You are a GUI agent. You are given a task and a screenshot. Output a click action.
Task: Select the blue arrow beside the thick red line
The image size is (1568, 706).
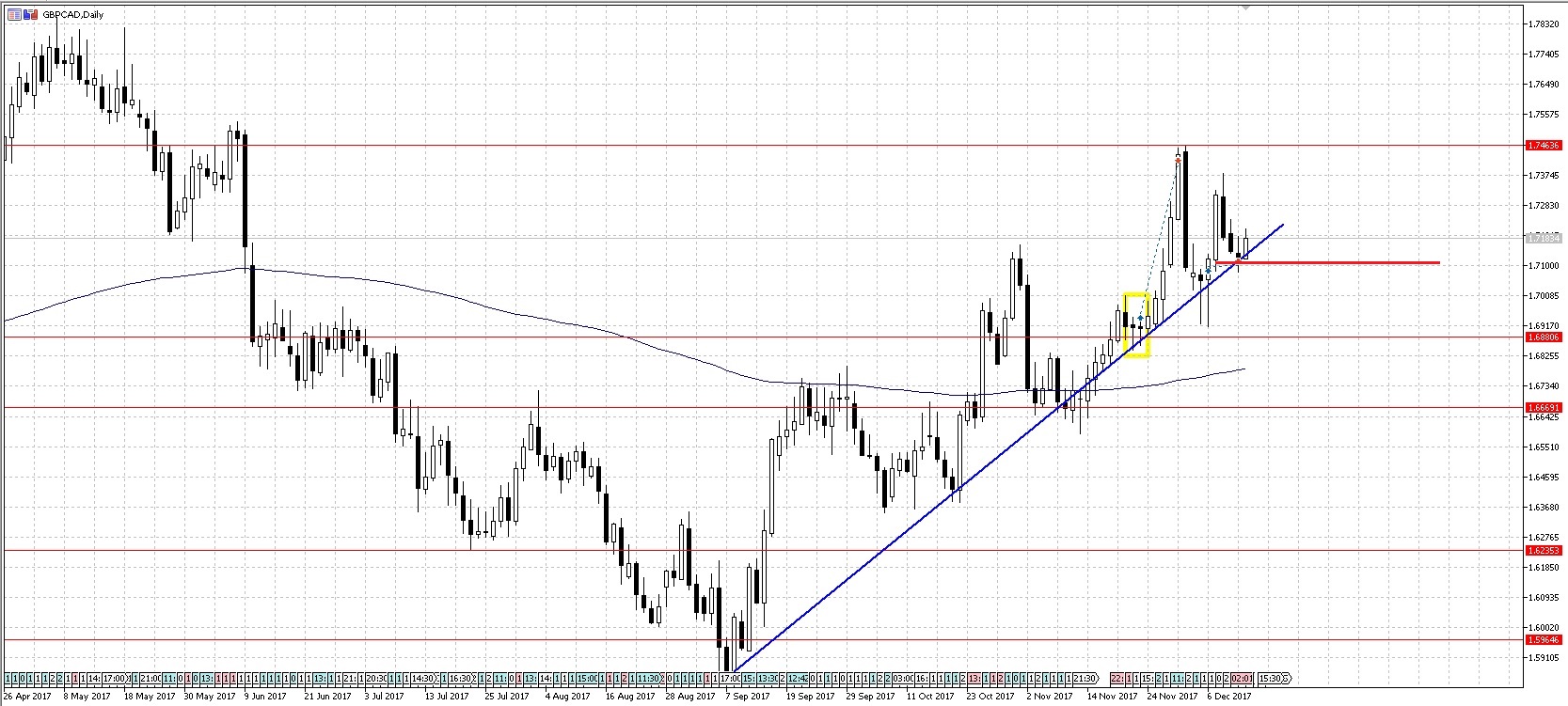(x=1208, y=270)
